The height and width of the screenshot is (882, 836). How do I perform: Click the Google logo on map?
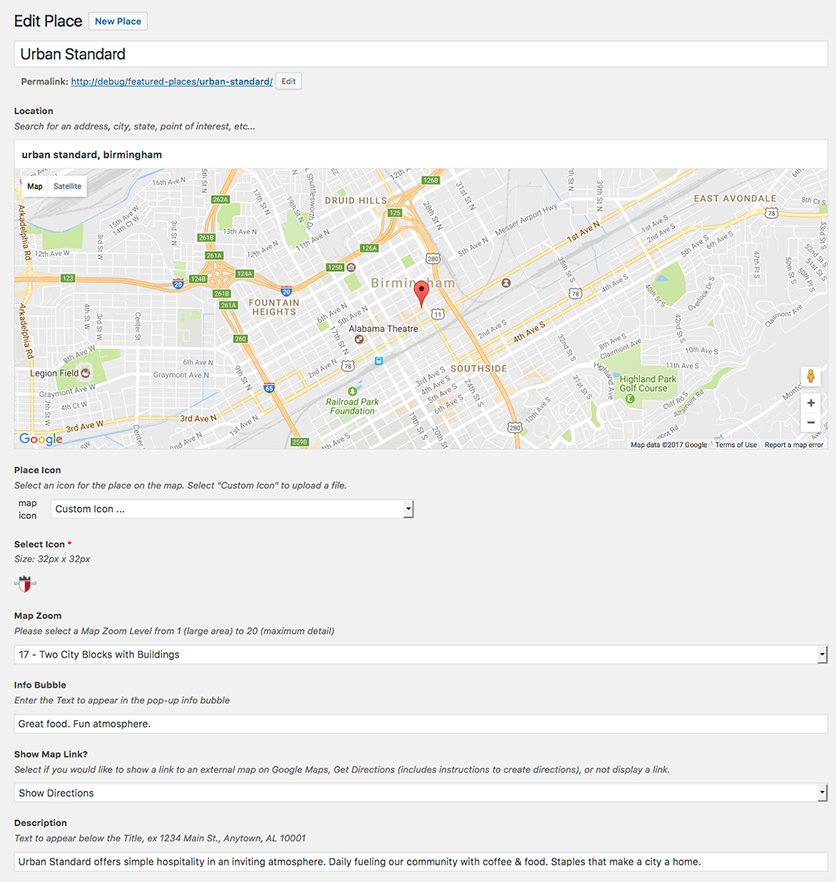41,439
